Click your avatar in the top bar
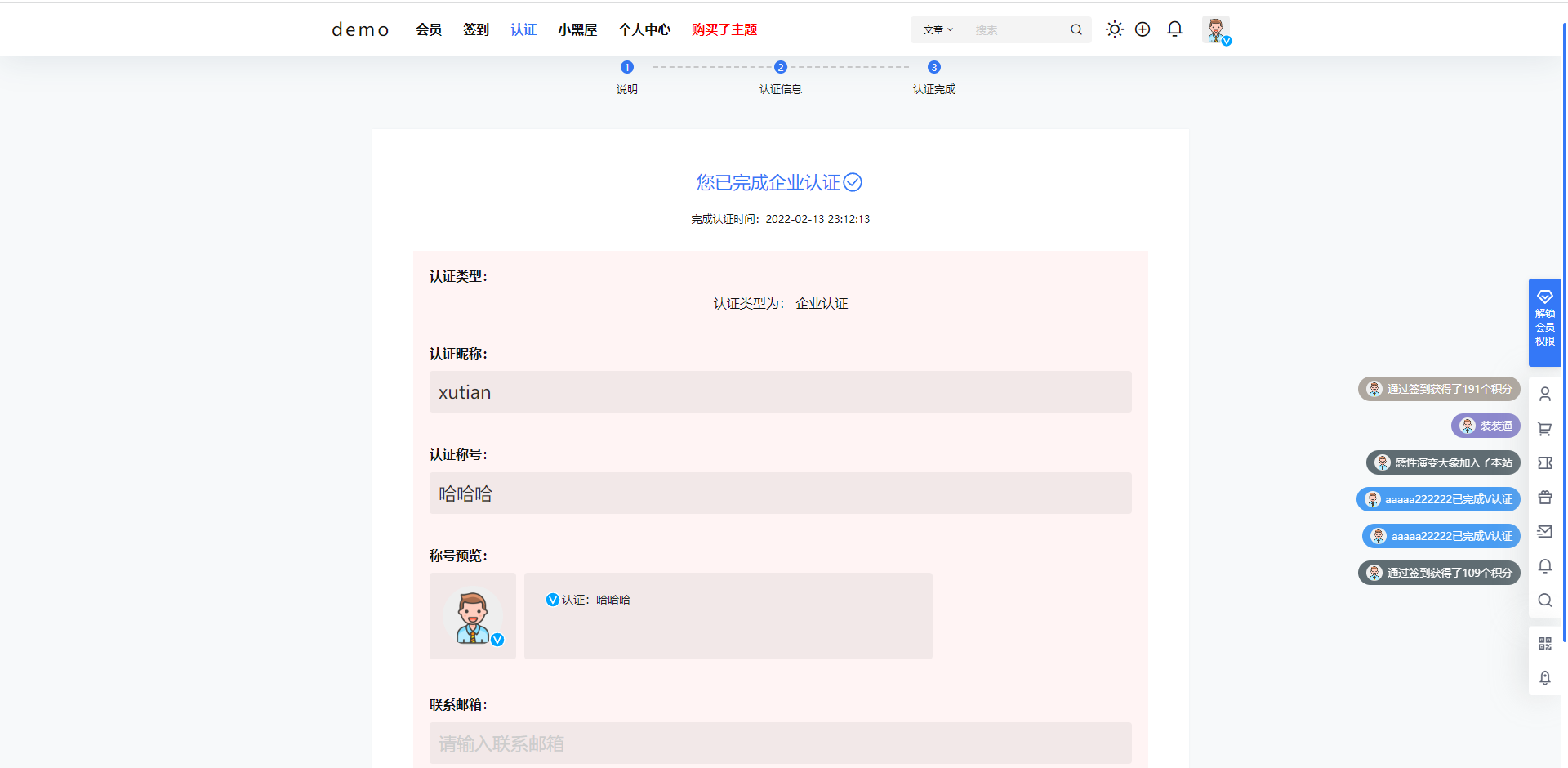The image size is (1568, 768). [1215, 30]
